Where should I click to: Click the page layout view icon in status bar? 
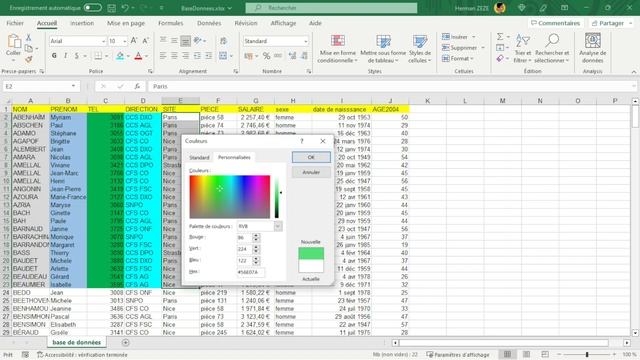pyautogui.click(x=527, y=354)
